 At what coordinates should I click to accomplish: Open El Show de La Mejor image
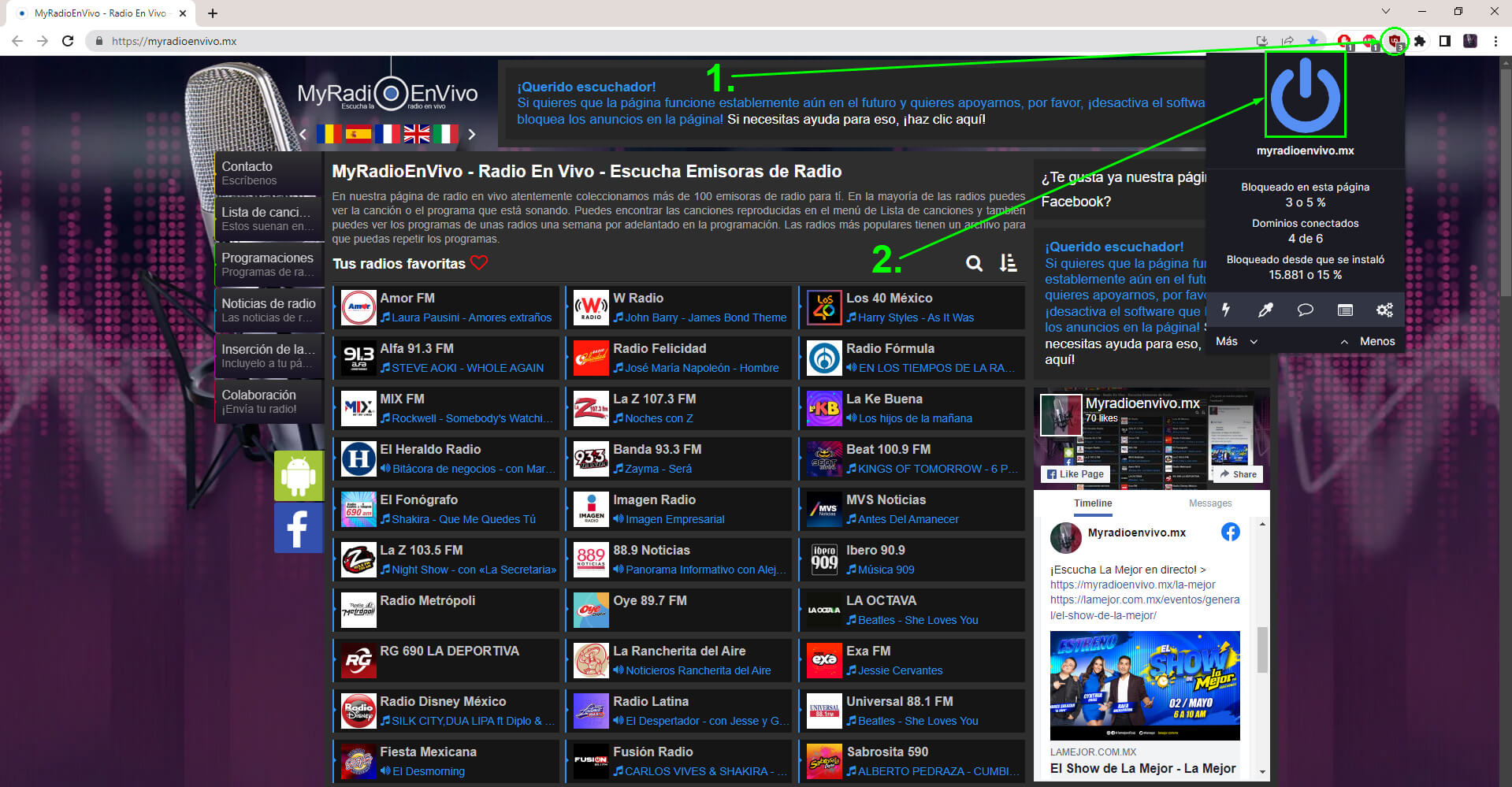(x=1145, y=685)
